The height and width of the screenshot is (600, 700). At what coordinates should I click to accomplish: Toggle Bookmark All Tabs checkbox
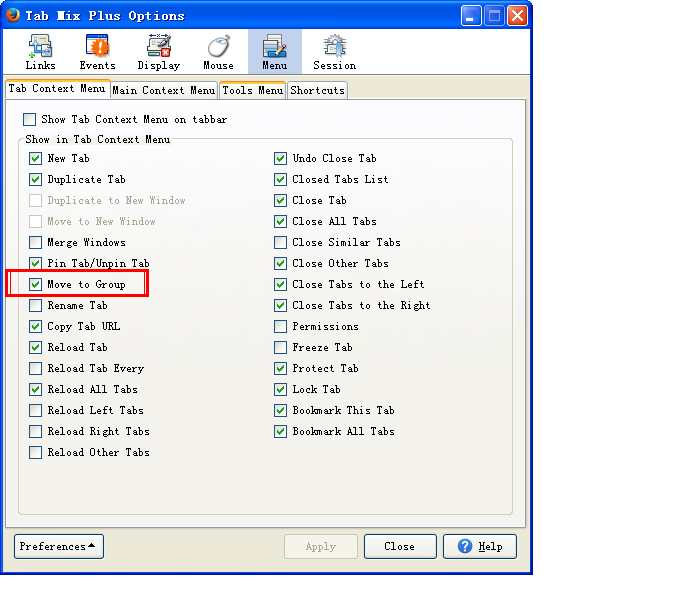[280, 431]
